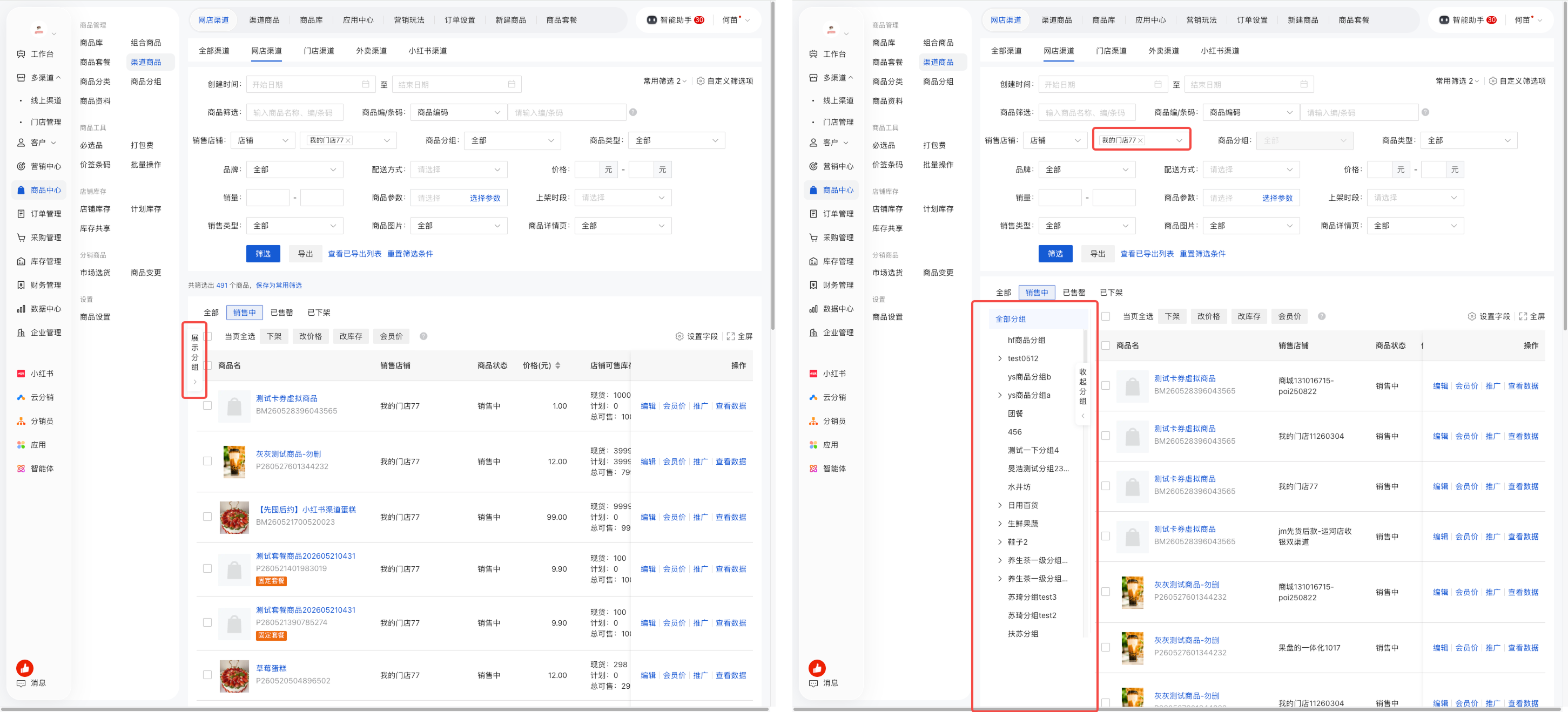Expand test0512 group in right screenshot tree
Viewport: 1568px width, 712px height.
tap(999, 358)
